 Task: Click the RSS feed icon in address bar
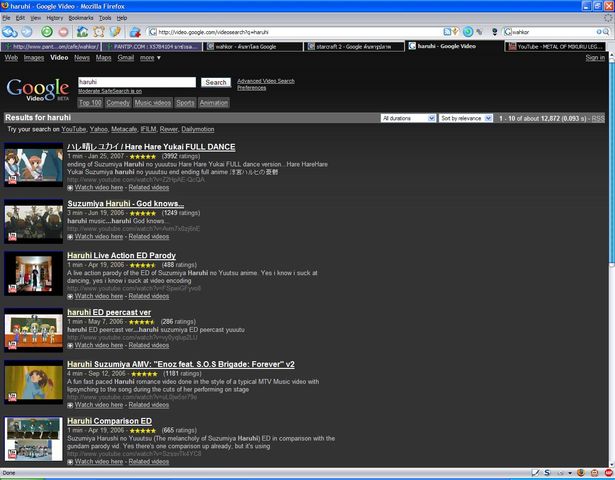[447, 32]
